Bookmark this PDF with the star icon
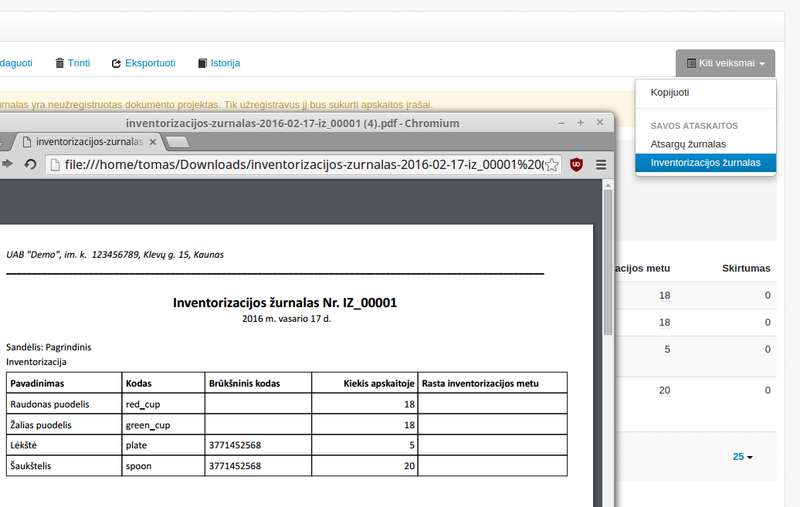Screen dimensions: 800x507 pos(551,164)
